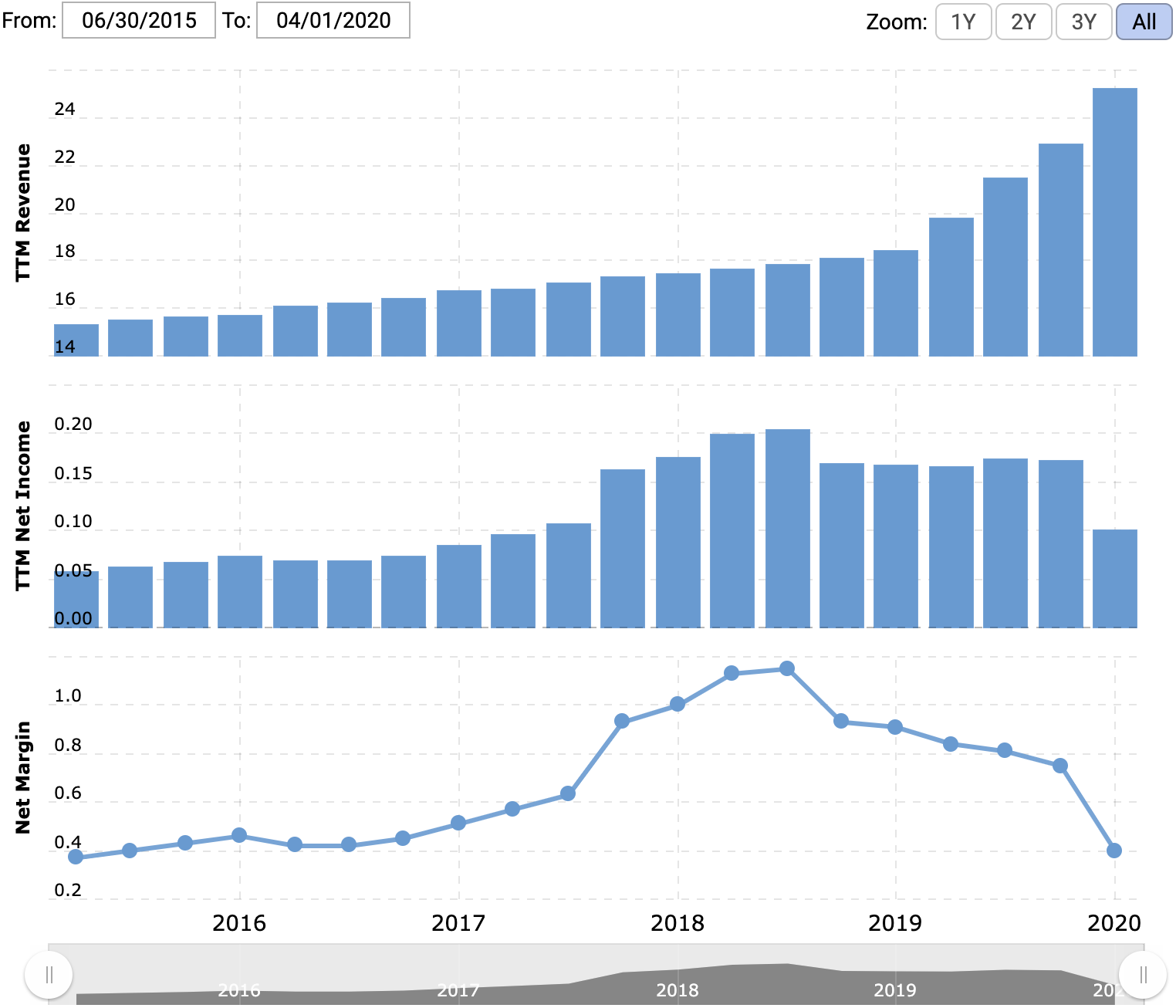Select the 3Y zoom button
The width and height of the screenshot is (1176, 1008).
point(1083,22)
